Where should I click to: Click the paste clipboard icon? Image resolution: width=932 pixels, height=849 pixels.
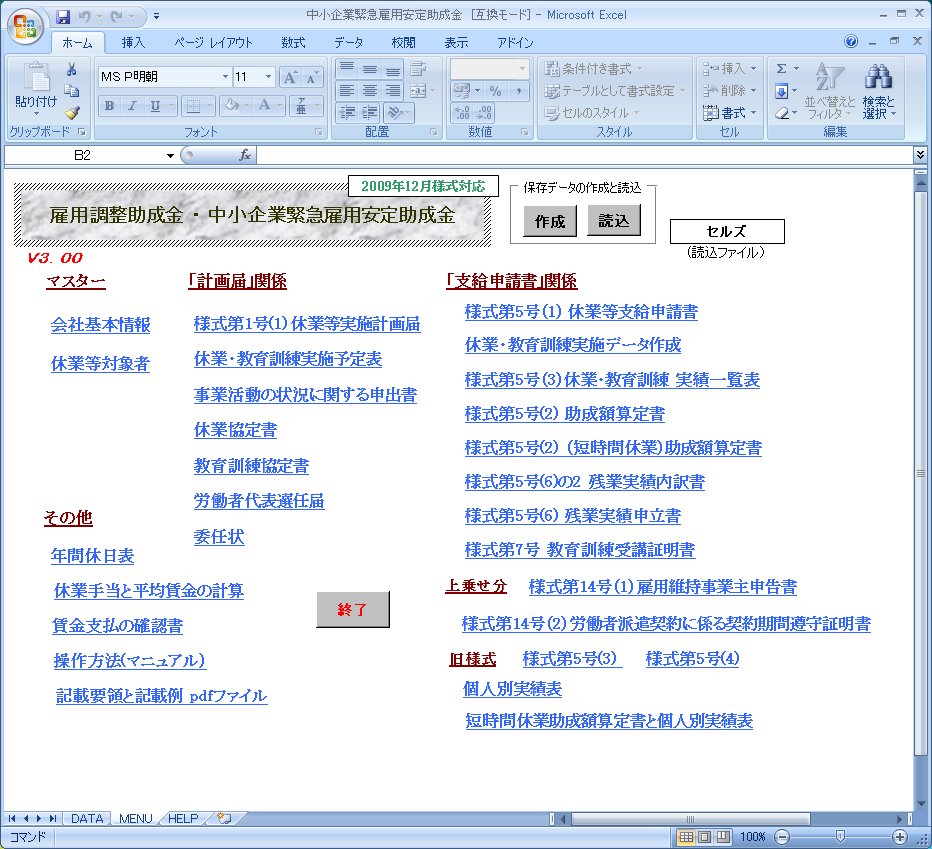click(x=36, y=78)
